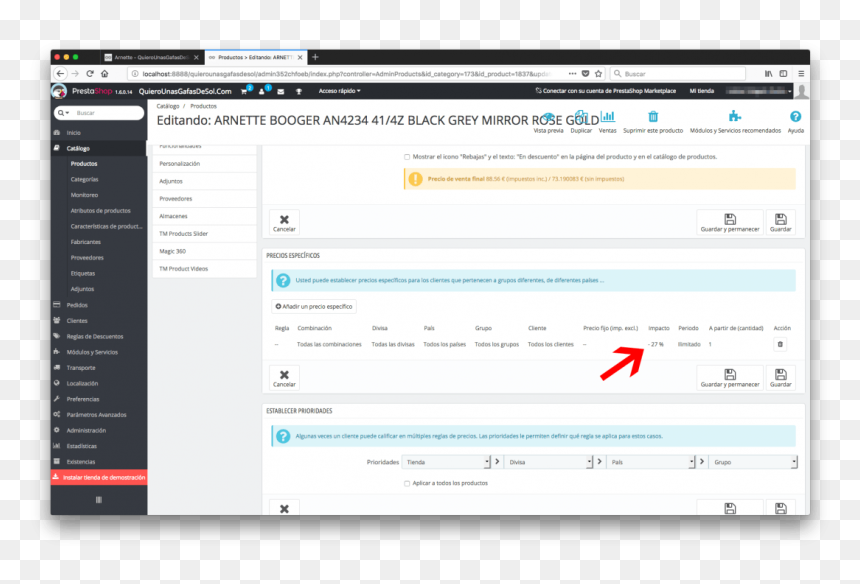Click Instalar tienda de demostración
860x584 pixels.
tap(99, 478)
